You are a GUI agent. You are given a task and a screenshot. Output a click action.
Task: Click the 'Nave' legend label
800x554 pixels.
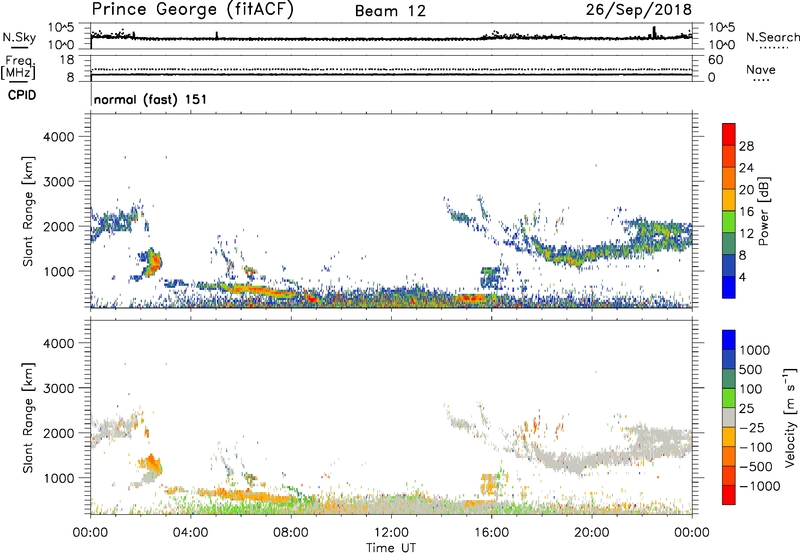pos(760,70)
